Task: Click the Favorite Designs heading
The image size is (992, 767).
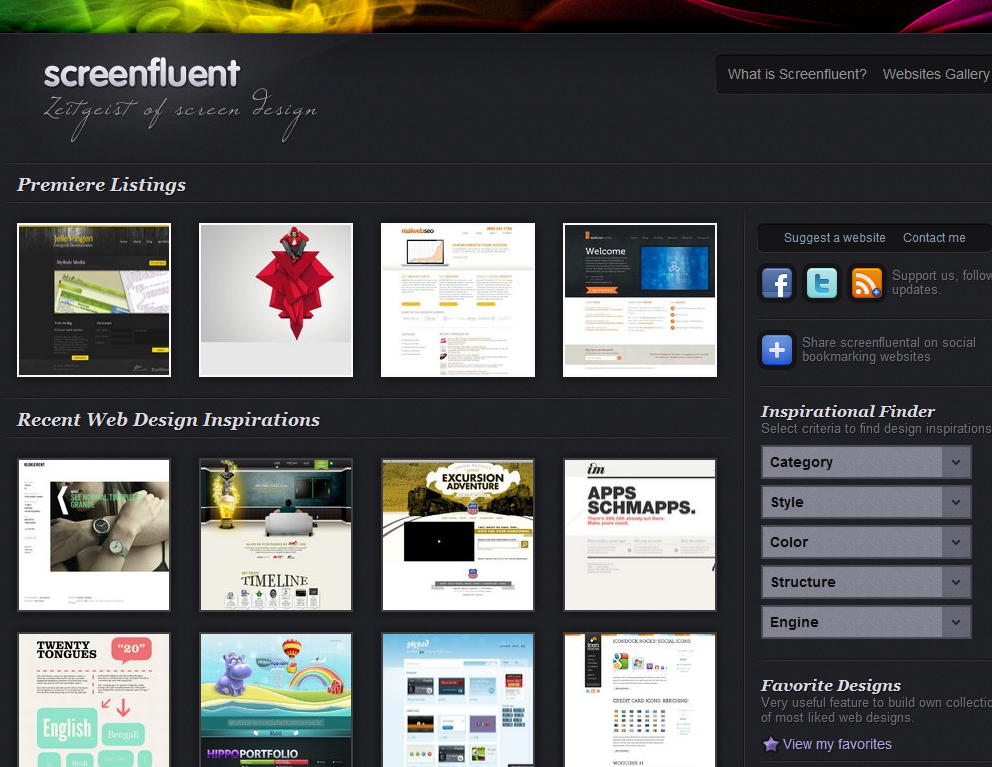Action: [831, 685]
